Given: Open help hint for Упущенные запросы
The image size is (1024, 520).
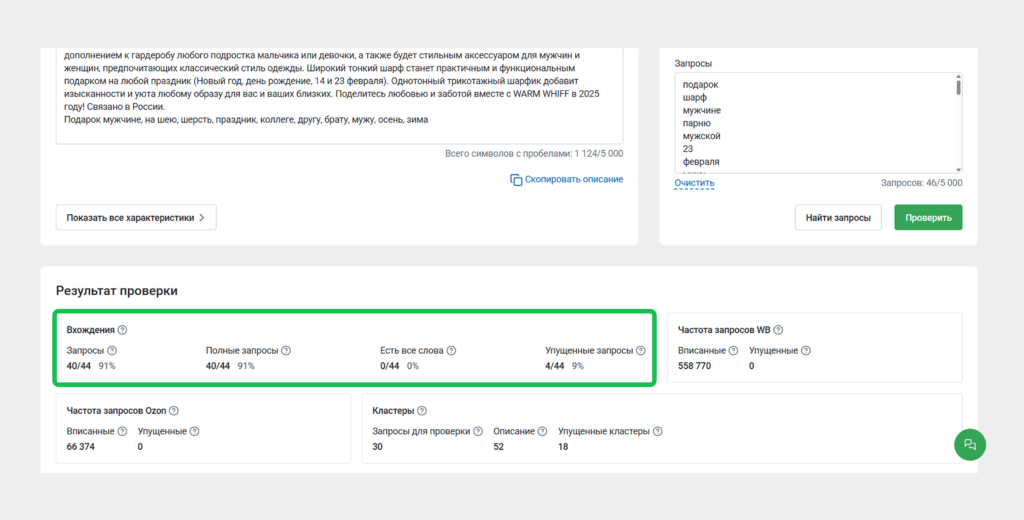Looking at the screenshot, I should pos(641,351).
